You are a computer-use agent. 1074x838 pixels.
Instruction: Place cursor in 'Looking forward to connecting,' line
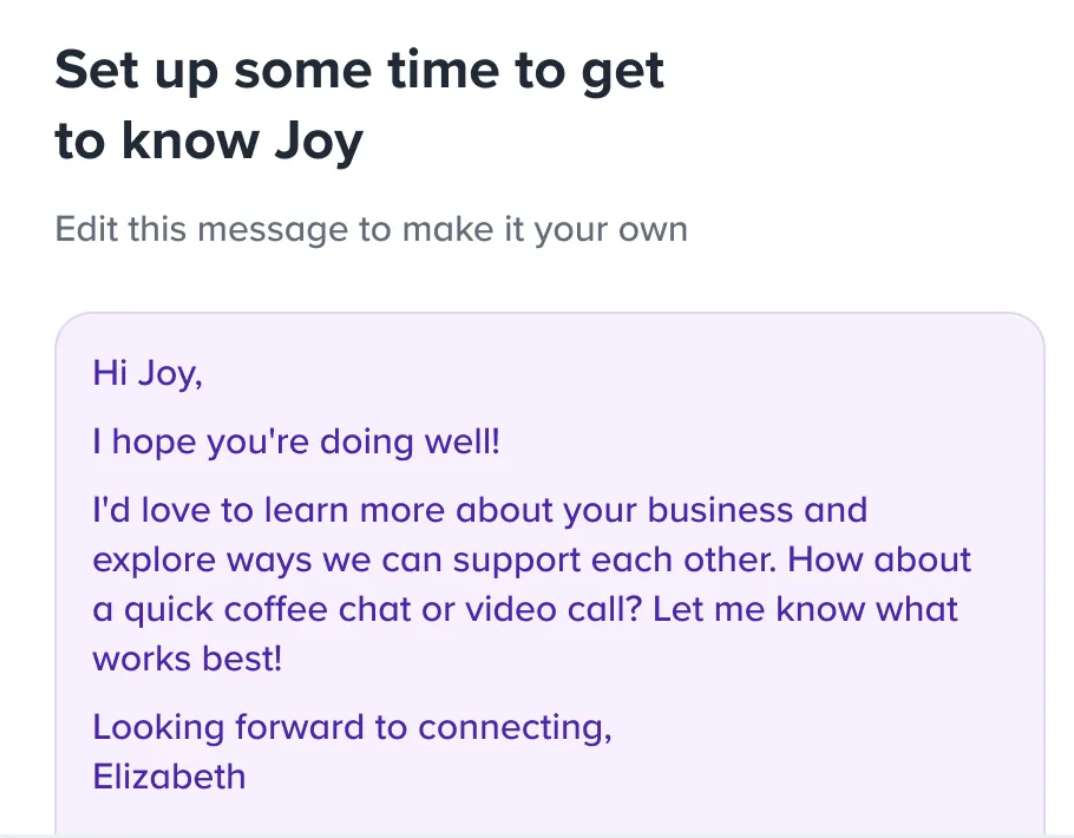pos(352,728)
